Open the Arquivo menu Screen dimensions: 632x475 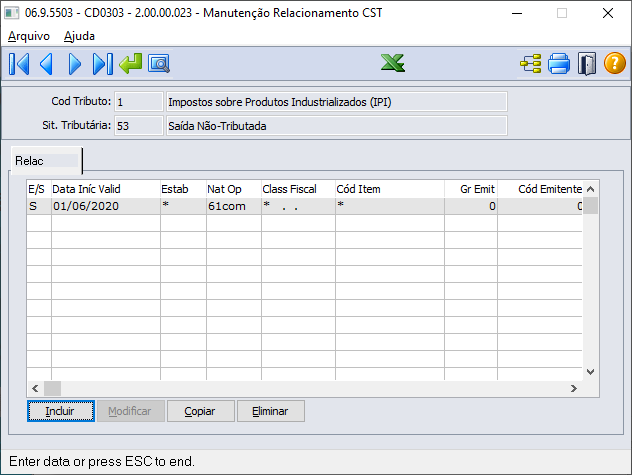[x=29, y=35]
